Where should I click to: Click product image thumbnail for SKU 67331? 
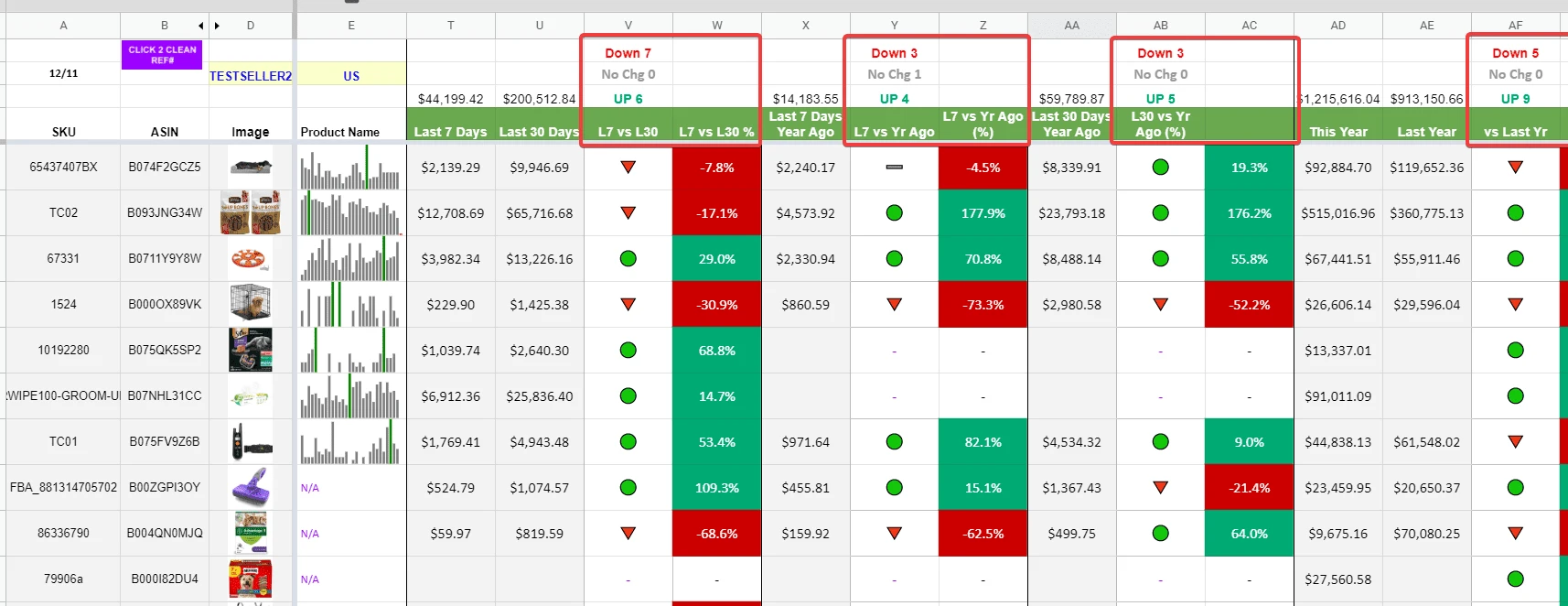point(251,258)
